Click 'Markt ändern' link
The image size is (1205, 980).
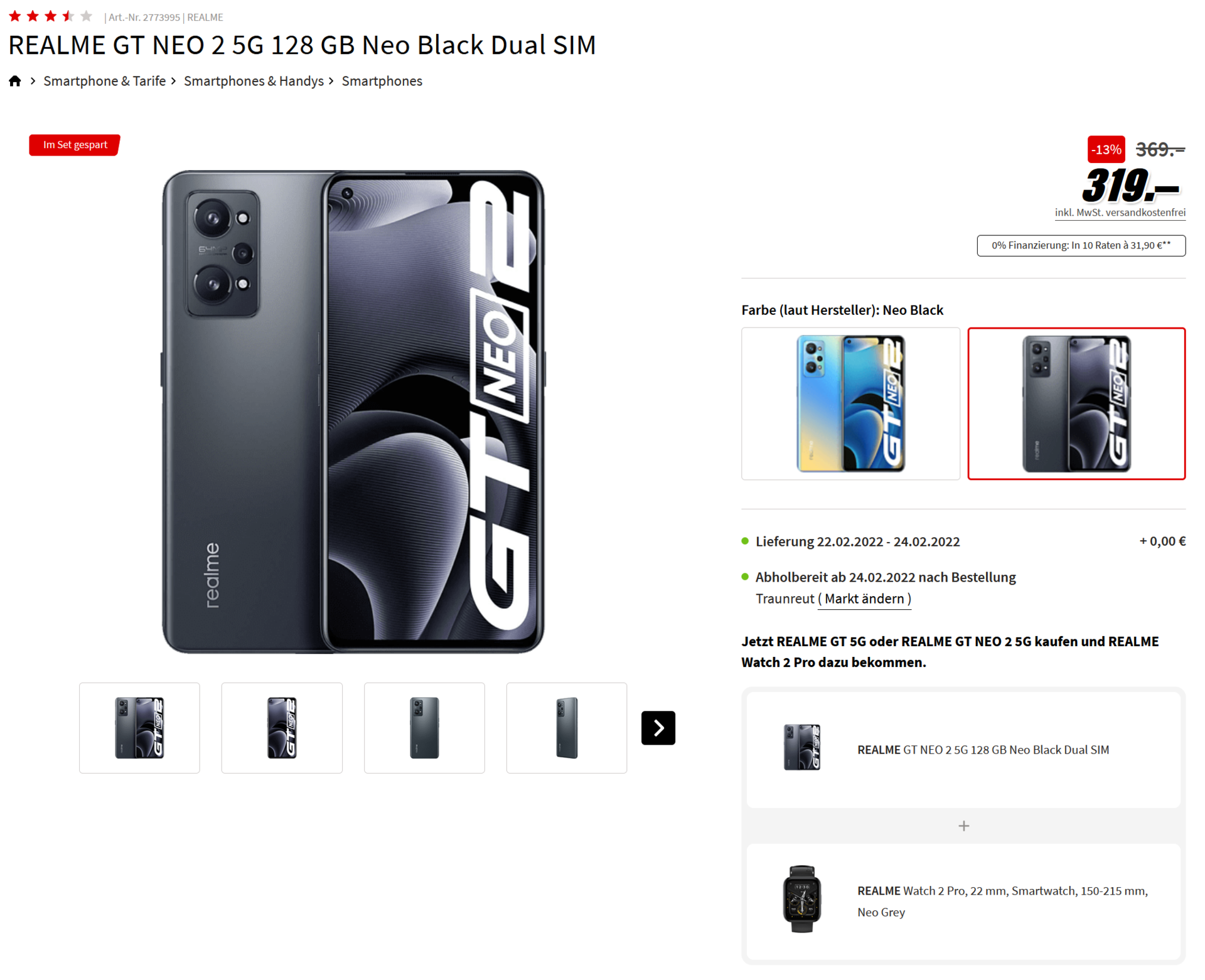(x=864, y=599)
